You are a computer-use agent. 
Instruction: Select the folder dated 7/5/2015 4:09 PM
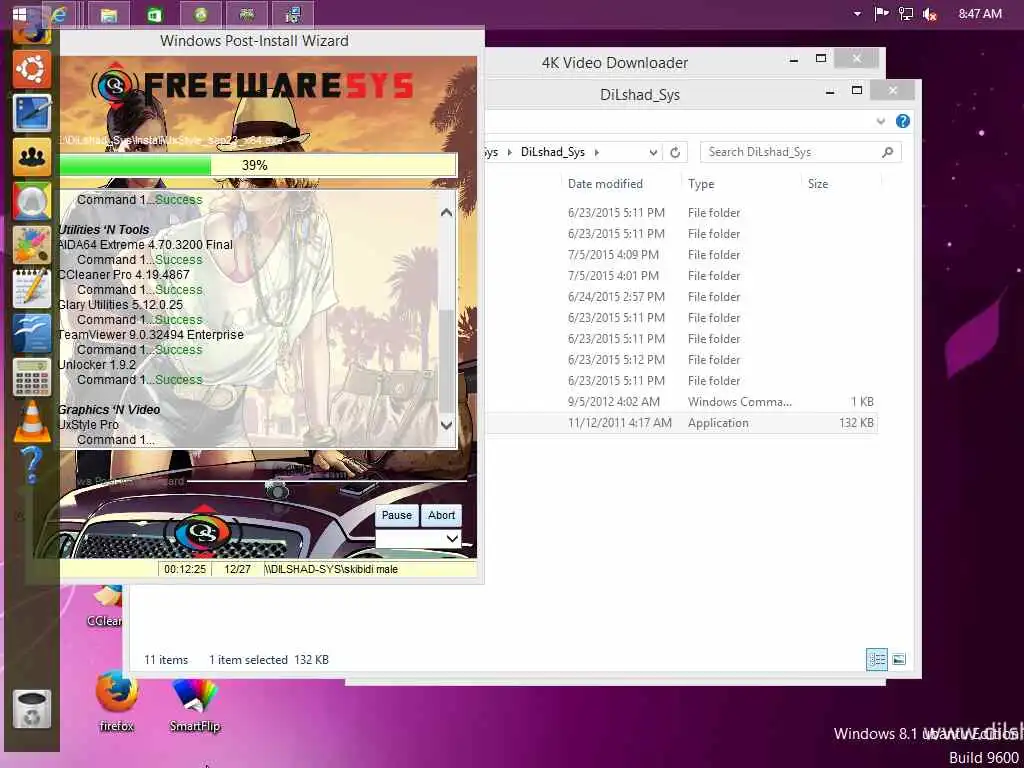click(x=682, y=255)
